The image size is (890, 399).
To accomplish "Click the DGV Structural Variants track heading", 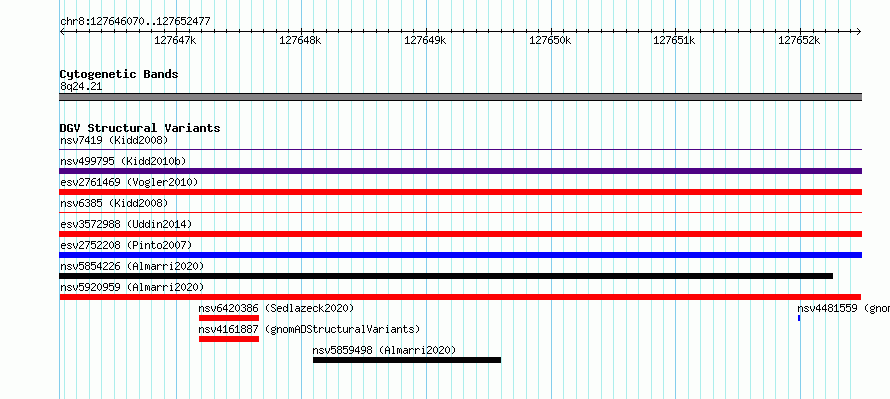I will coord(140,128).
